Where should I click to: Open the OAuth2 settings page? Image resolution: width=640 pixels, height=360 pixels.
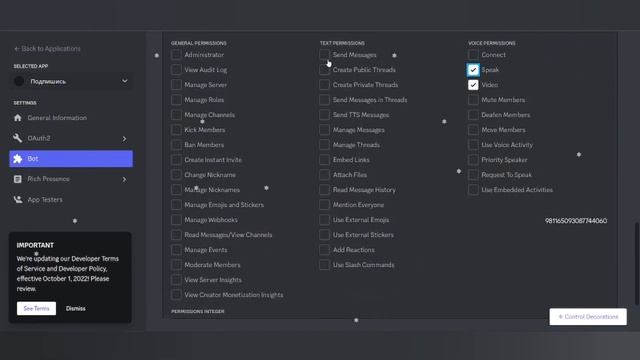coord(71,138)
